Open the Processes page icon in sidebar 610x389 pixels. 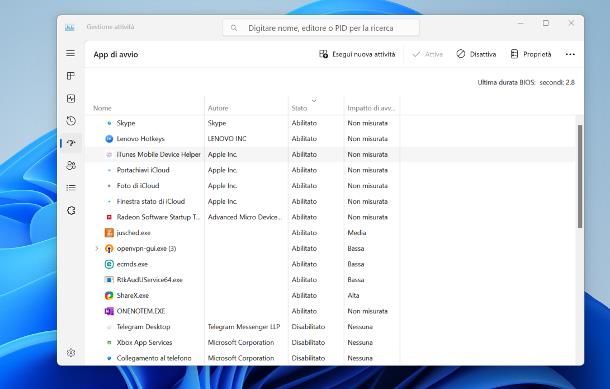(70, 76)
